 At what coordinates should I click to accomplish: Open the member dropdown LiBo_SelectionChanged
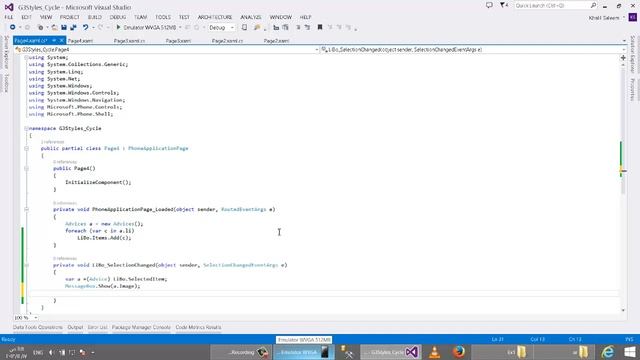tap(473, 49)
